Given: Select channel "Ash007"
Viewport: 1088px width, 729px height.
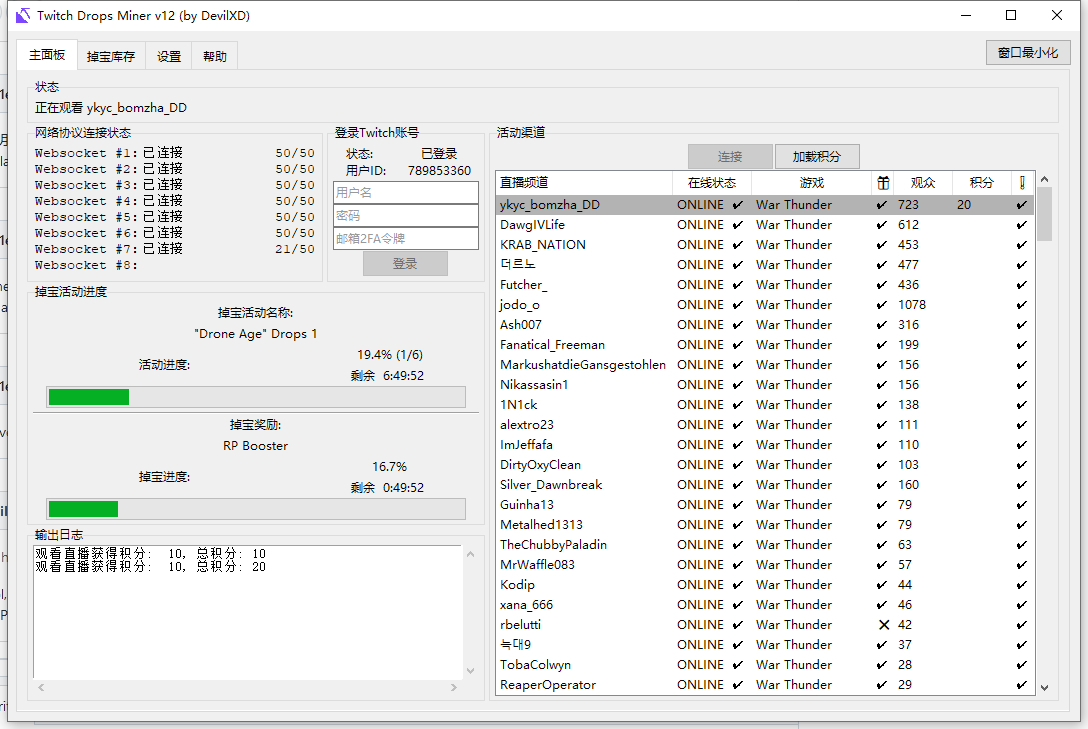Looking at the screenshot, I should pos(765,325).
